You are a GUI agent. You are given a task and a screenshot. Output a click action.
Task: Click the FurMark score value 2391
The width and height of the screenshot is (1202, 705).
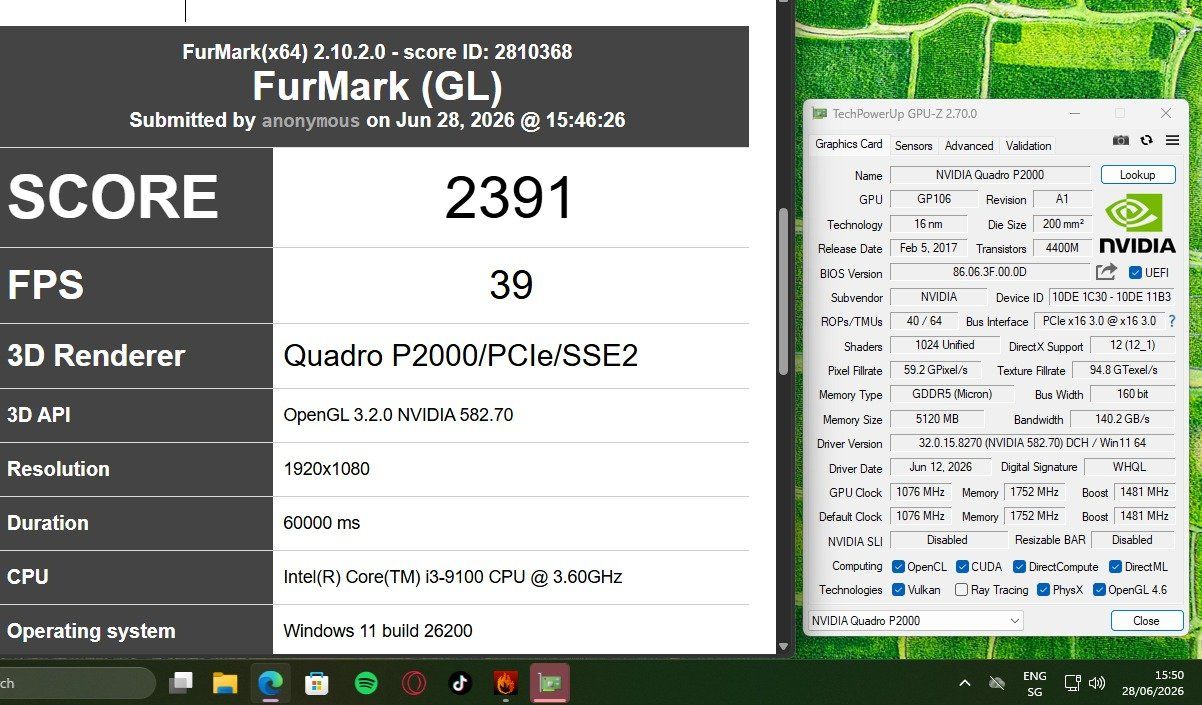pyautogui.click(x=510, y=198)
